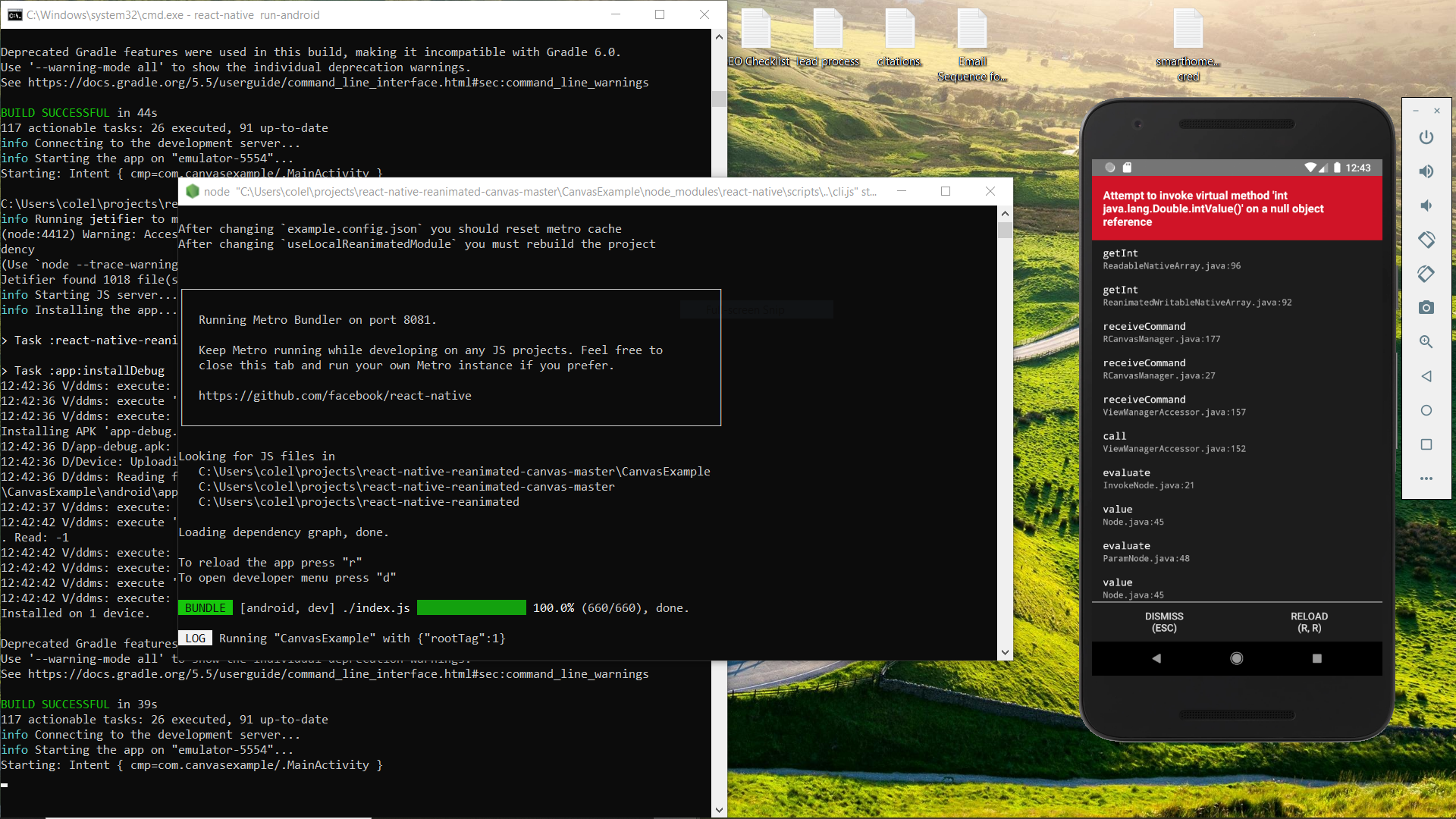
Task: Select the getInt ReadableNativeArray.java:96 stack frame
Action: 1172,259
